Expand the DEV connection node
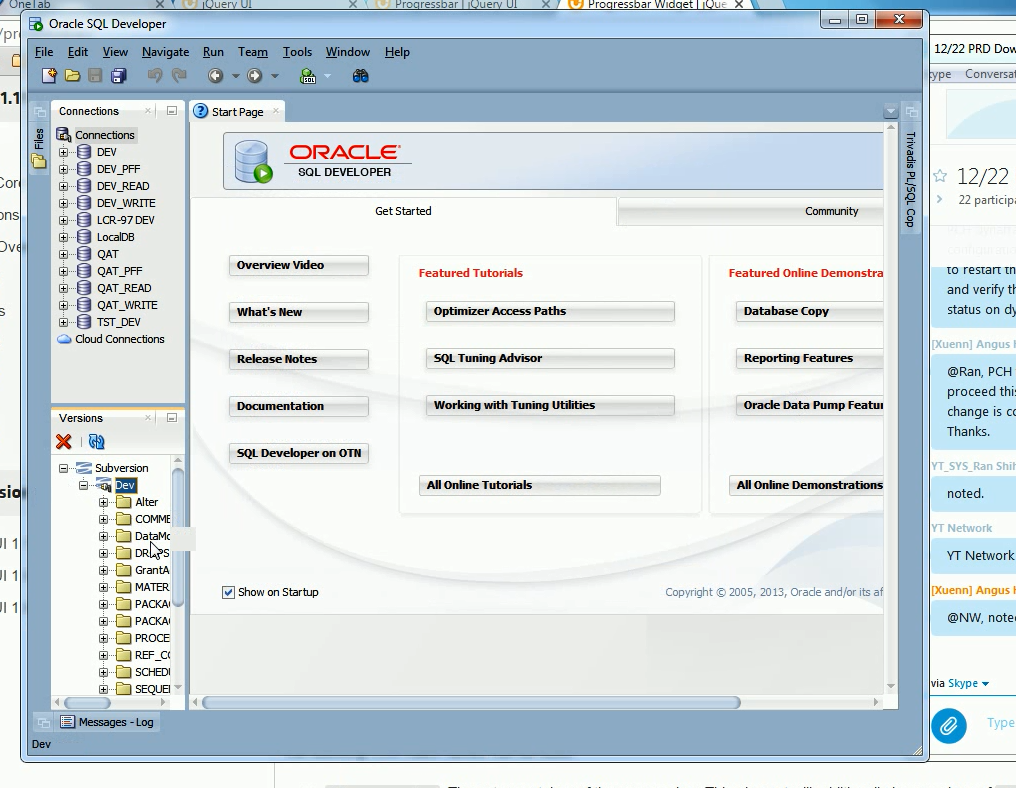Screen dimensions: 1016x788 tap(64, 152)
